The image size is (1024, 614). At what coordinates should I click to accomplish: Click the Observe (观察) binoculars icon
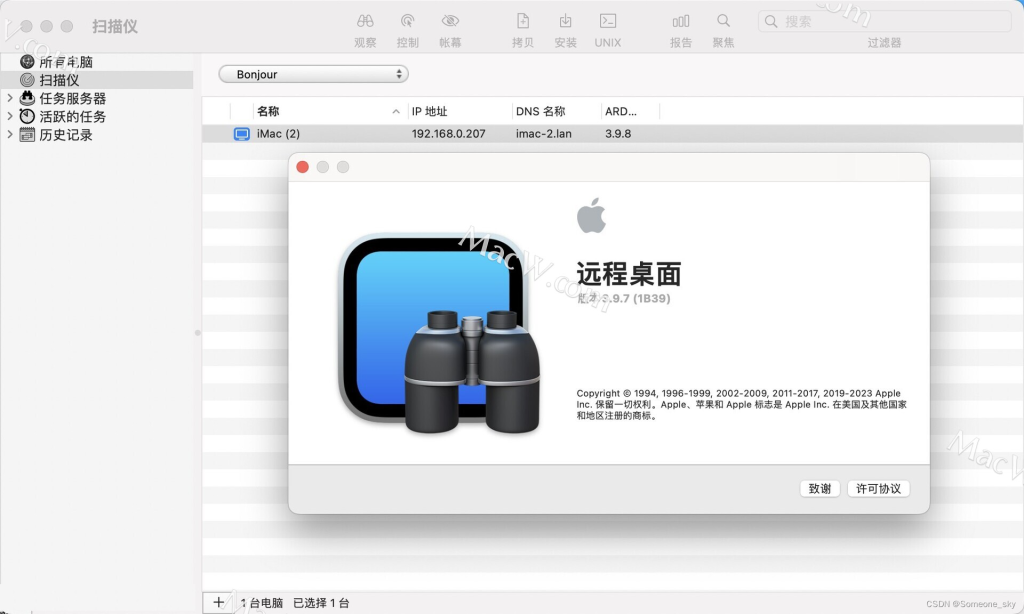(x=365, y=21)
